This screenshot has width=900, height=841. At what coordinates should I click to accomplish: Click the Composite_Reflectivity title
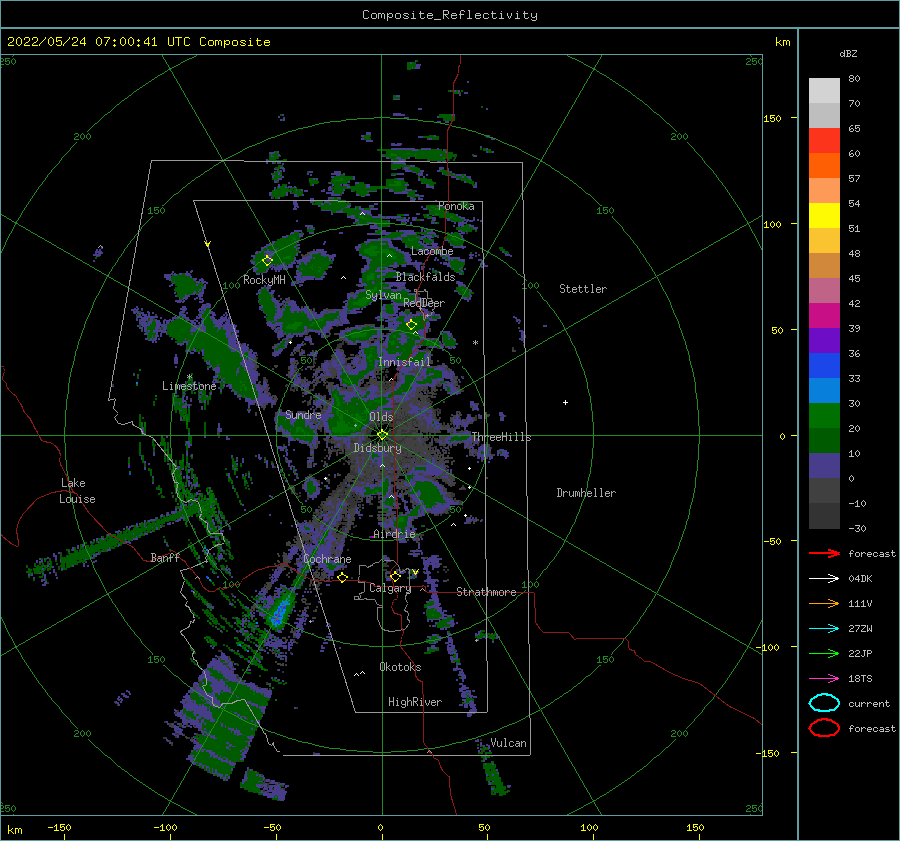click(x=450, y=15)
